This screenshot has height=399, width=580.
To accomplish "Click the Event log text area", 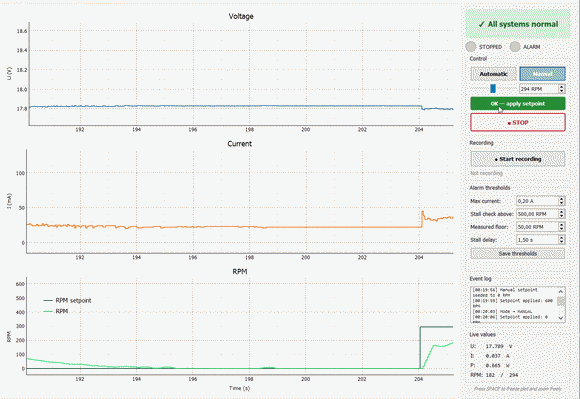I will [514, 304].
